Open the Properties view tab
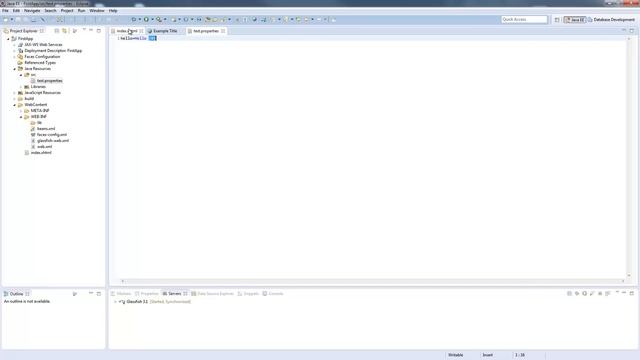Image resolution: width=640 pixels, height=360 pixels. point(147,294)
